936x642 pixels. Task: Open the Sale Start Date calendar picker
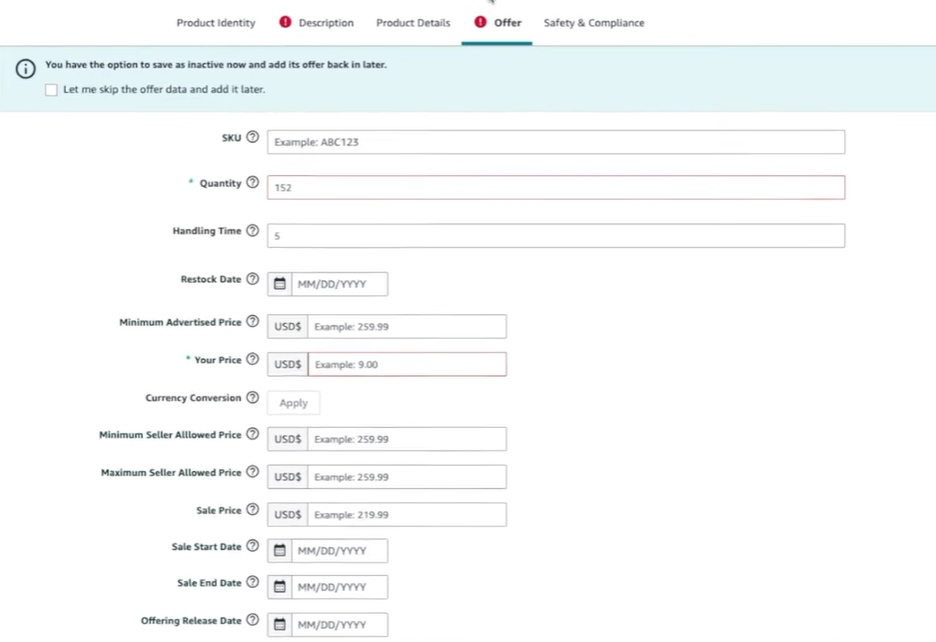click(x=279, y=551)
